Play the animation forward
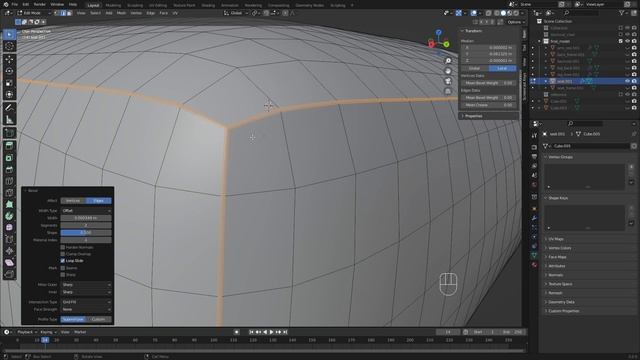The height and width of the screenshot is (360, 640). [x=272, y=332]
